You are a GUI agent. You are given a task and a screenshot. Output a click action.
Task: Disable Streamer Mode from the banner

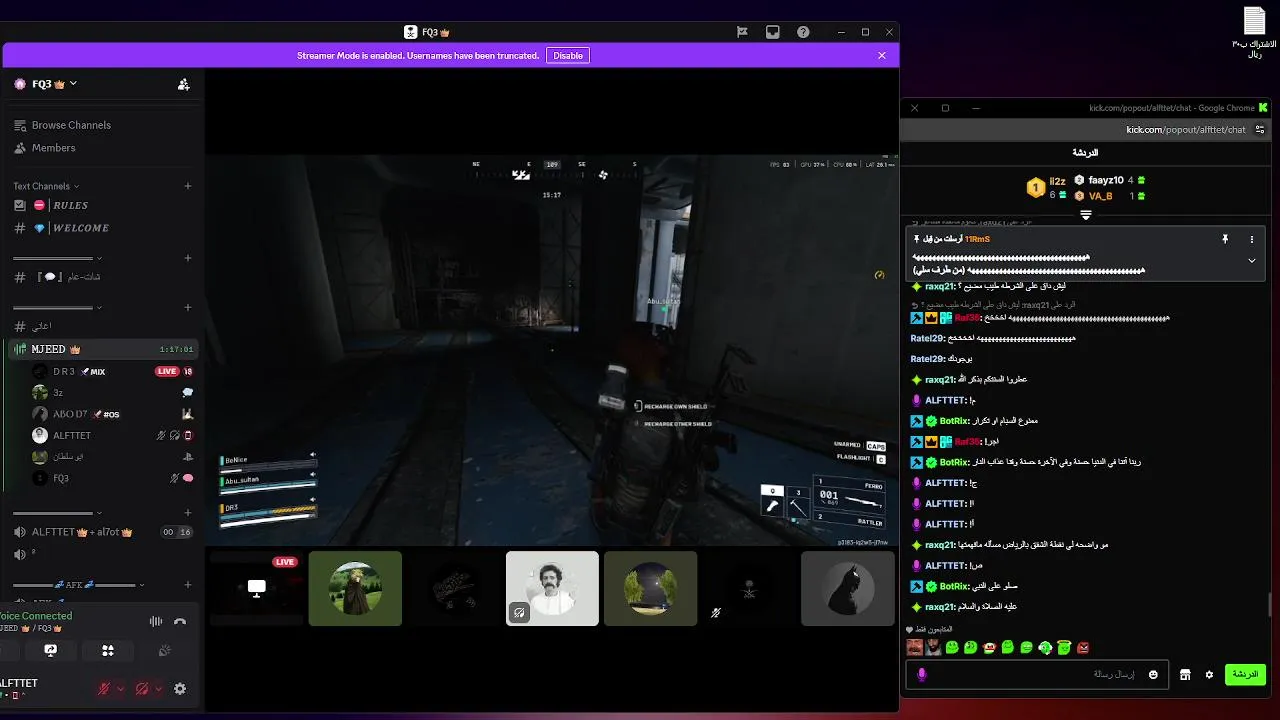[x=568, y=56]
